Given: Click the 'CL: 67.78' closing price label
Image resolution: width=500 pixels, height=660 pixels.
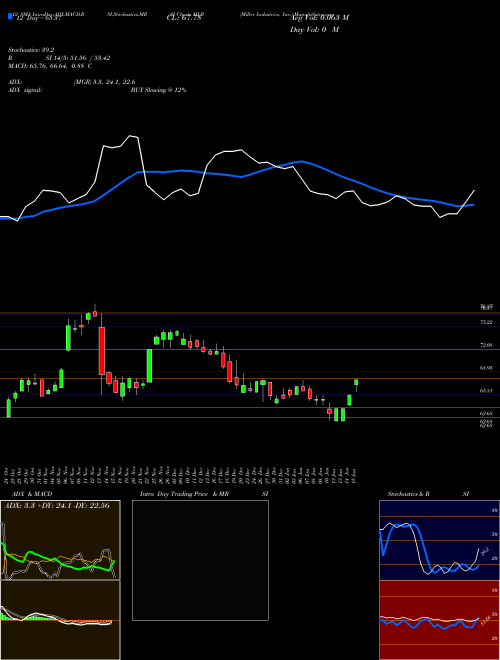Looking at the screenshot, I should (x=186, y=17).
